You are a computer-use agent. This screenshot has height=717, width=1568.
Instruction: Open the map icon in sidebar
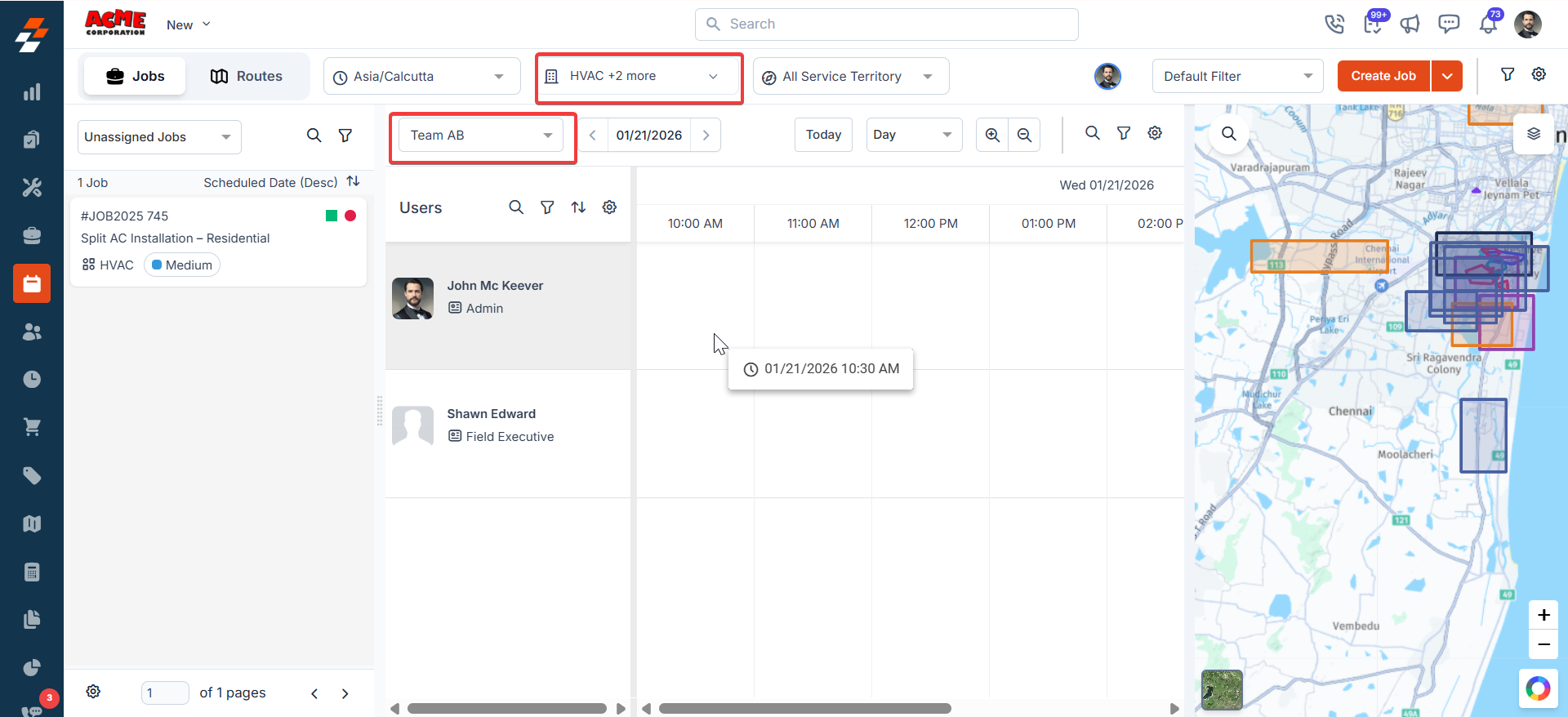pyautogui.click(x=32, y=523)
